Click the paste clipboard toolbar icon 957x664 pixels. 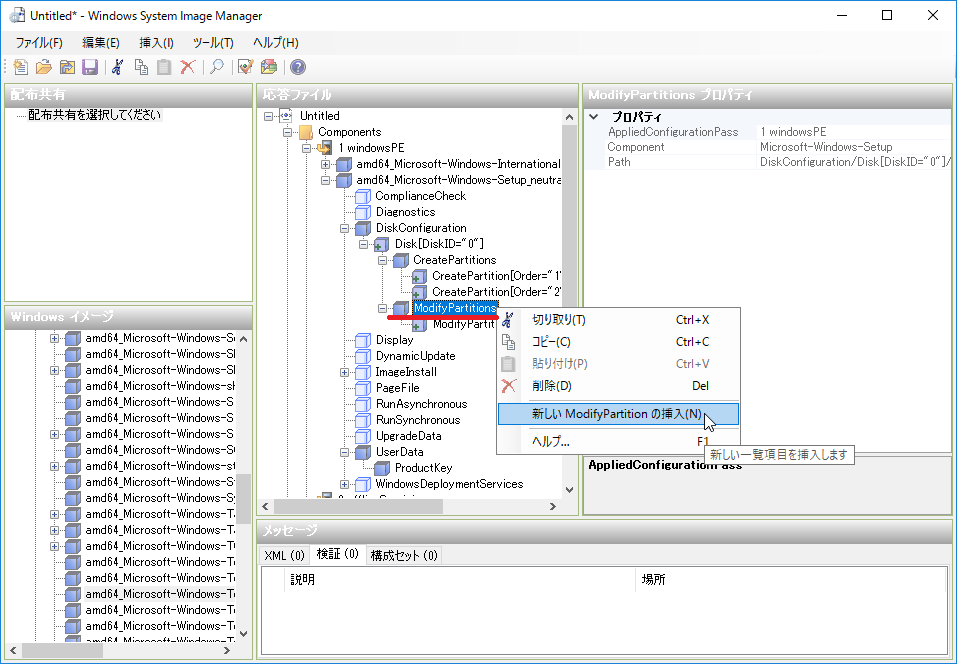click(x=164, y=67)
